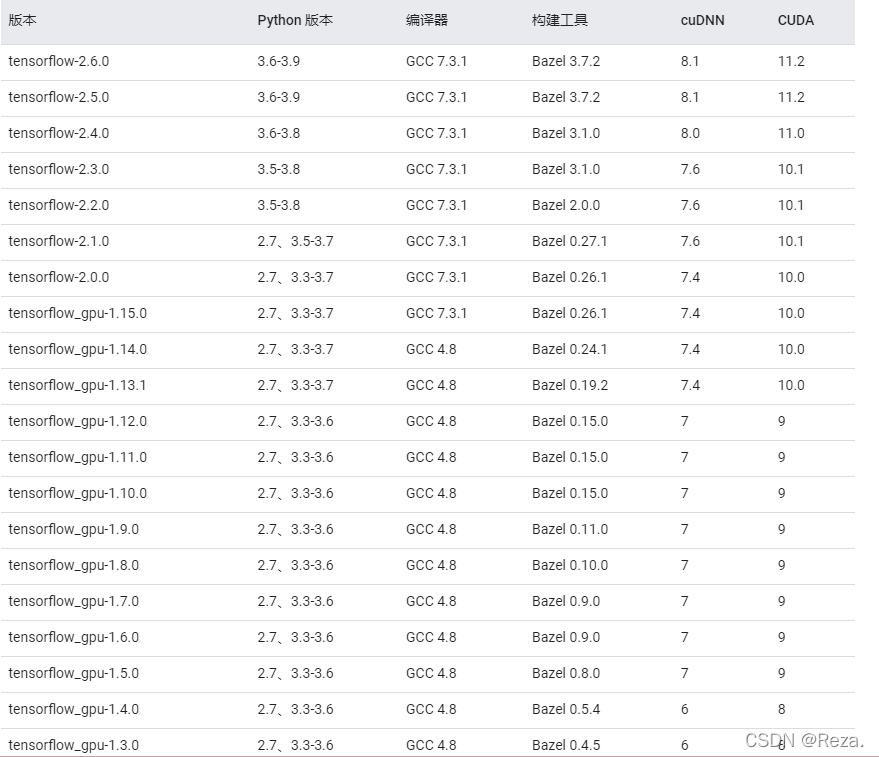The height and width of the screenshot is (757, 879).
Task: Select the tensorflow_gpu-1.7.0 cell
Action: [x=73, y=601]
